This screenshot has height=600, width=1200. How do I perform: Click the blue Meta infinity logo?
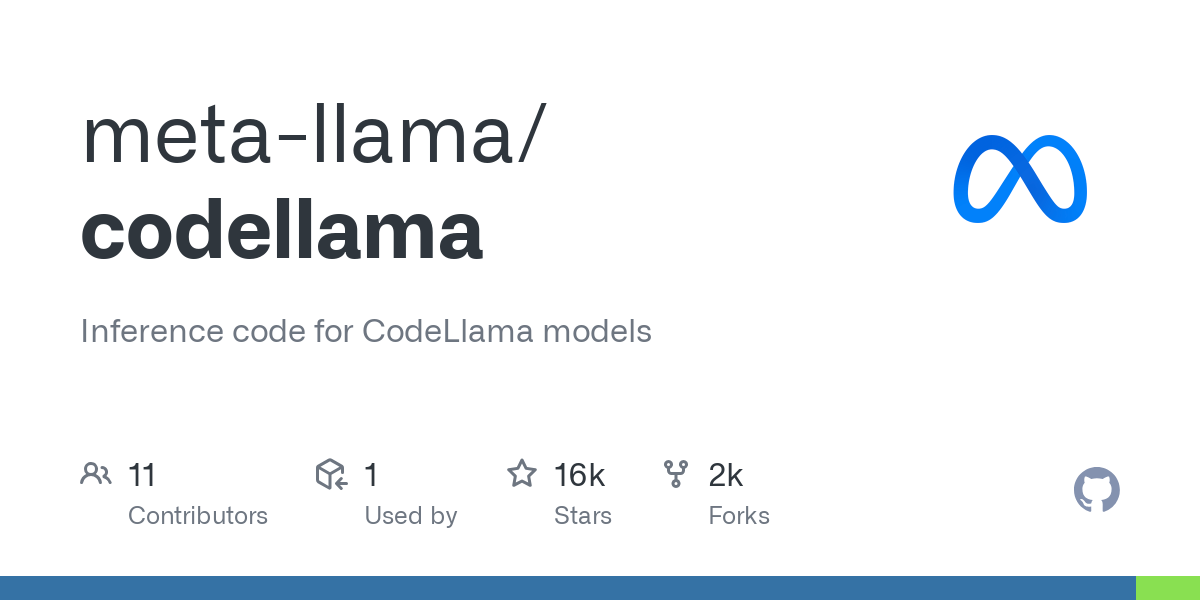pos(1020,180)
